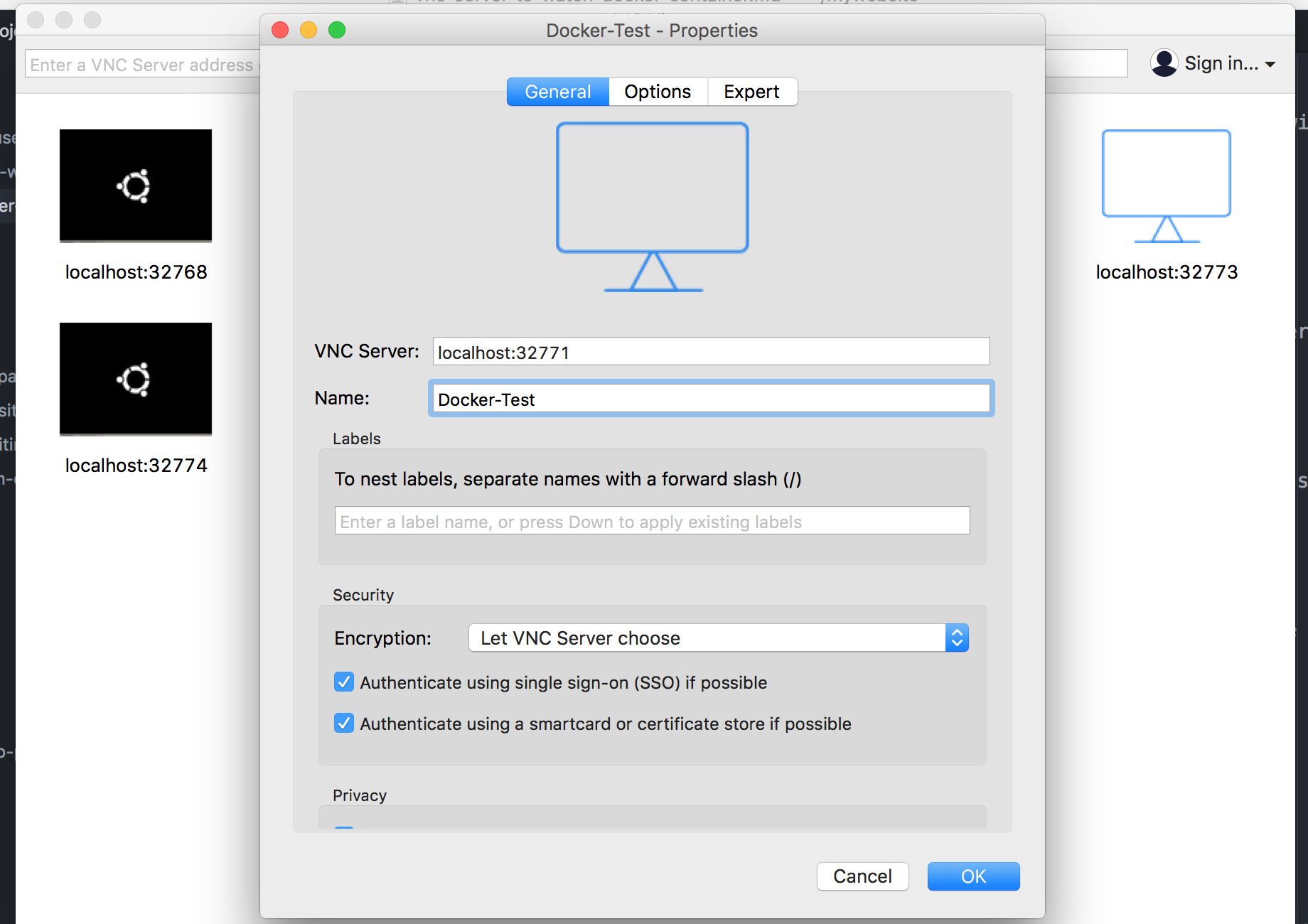Image resolution: width=1308 pixels, height=924 pixels.
Task: Switch to the General tab
Action: pyautogui.click(x=558, y=92)
